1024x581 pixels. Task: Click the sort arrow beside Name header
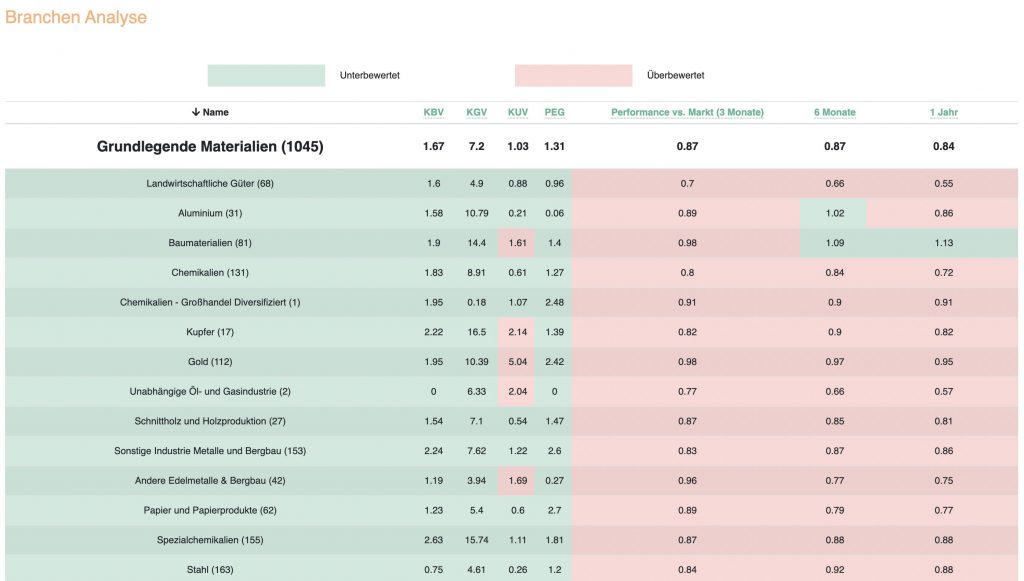[196, 113]
